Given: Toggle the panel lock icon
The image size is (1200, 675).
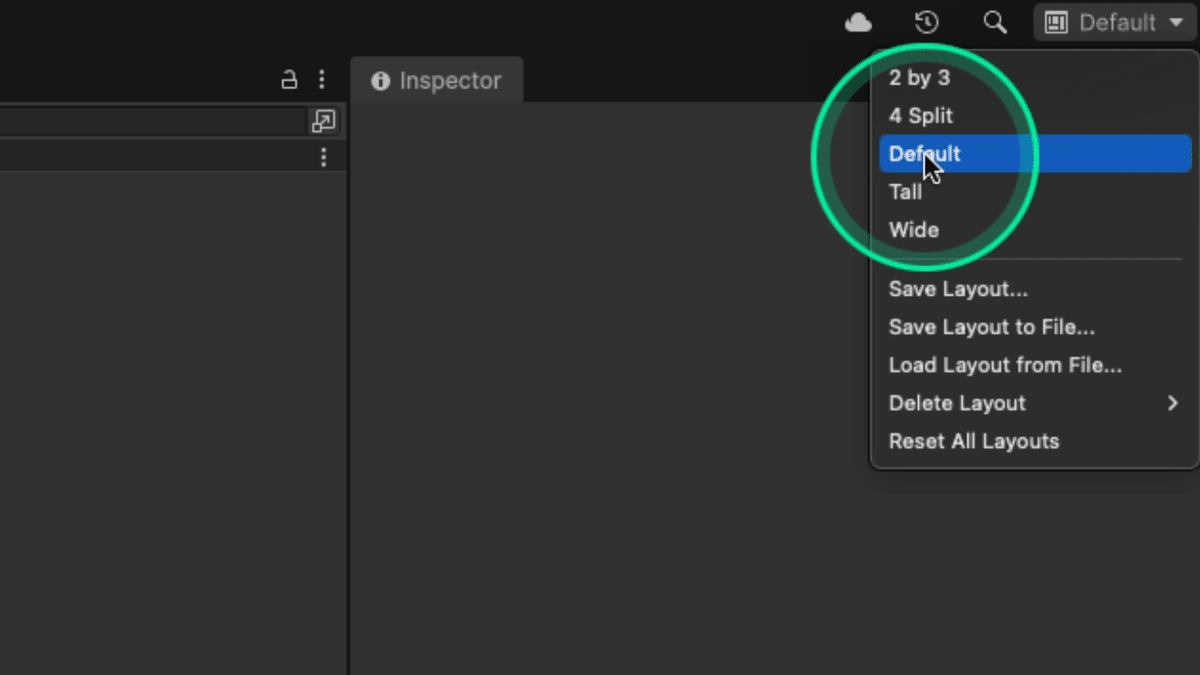Looking at the screenshot, I should tap(289, 80).
